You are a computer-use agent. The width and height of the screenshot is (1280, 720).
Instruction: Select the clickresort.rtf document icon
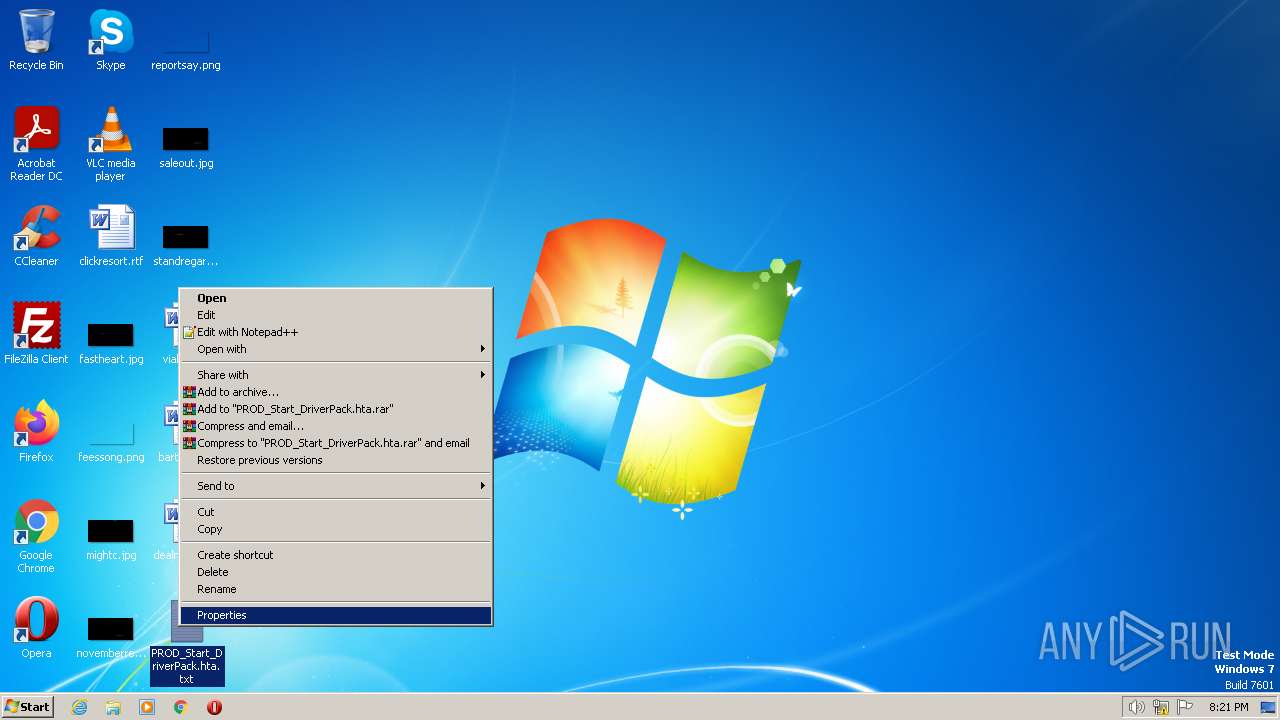[110, 236]
